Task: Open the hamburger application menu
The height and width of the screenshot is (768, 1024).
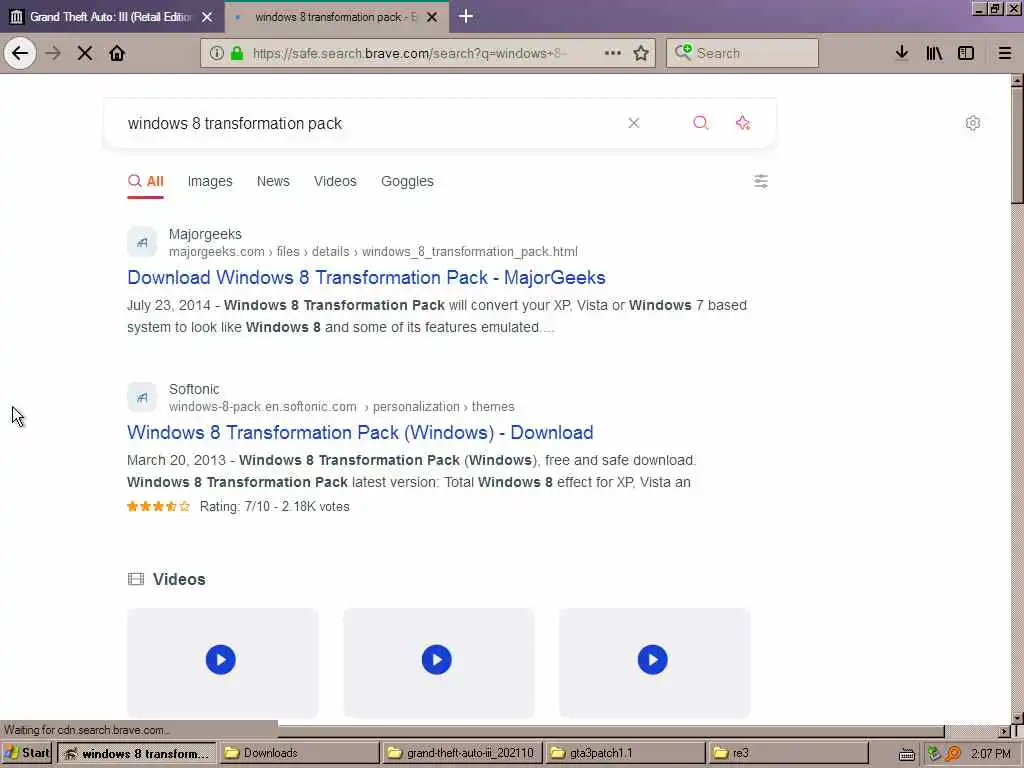Action: [1005, 53]
